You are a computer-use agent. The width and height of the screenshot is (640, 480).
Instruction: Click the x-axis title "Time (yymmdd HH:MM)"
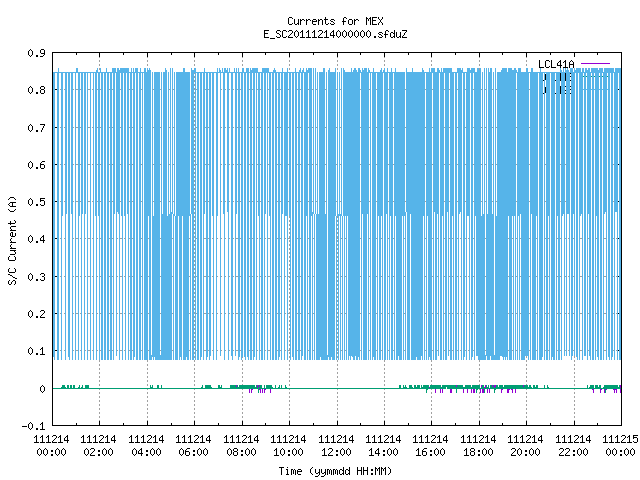coord(335,471)
